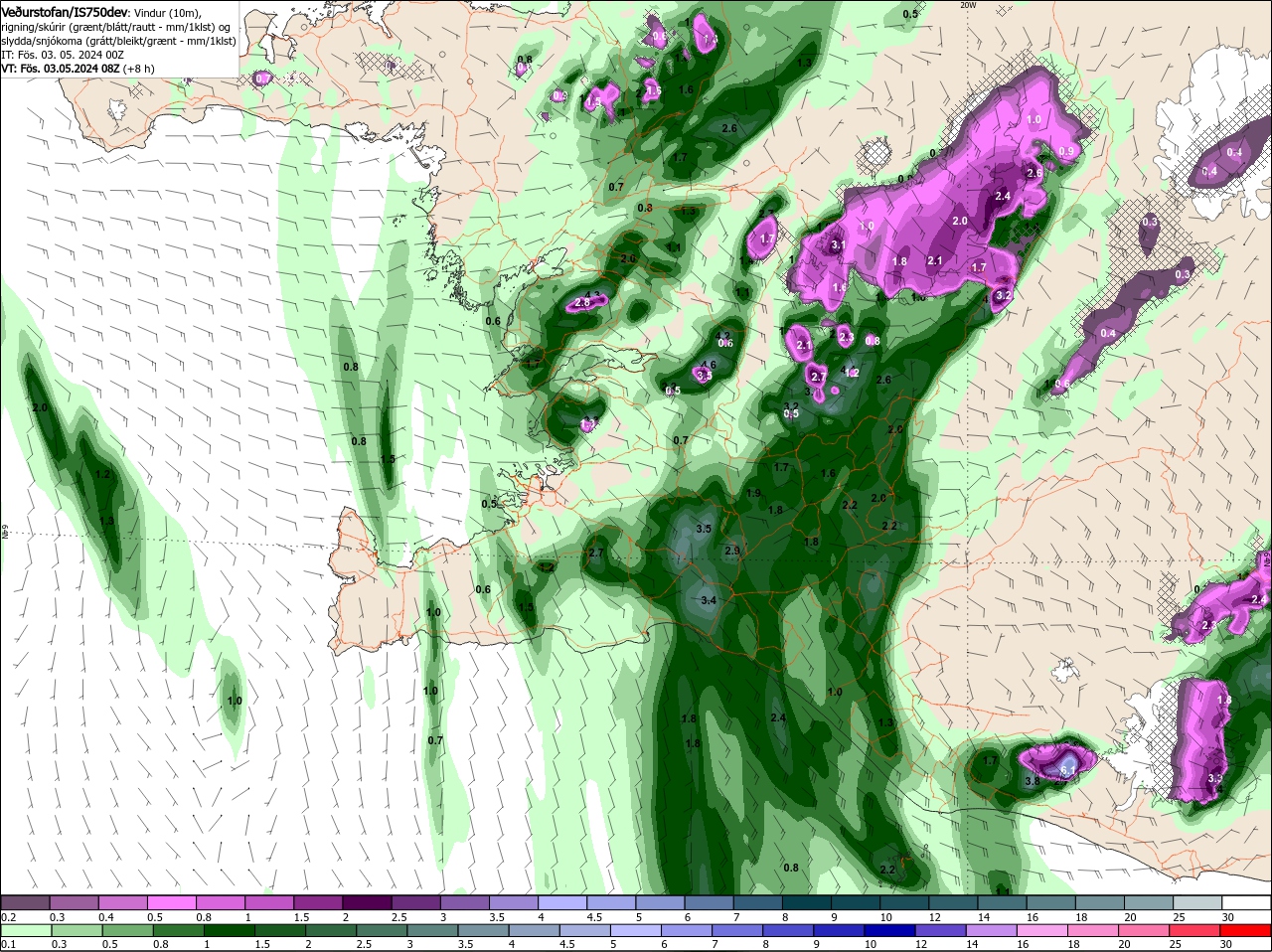This screenshot has height=952, width=1272.
Task: Pick the white 30 swatch, upper legend row
Action: (1246, 902)
